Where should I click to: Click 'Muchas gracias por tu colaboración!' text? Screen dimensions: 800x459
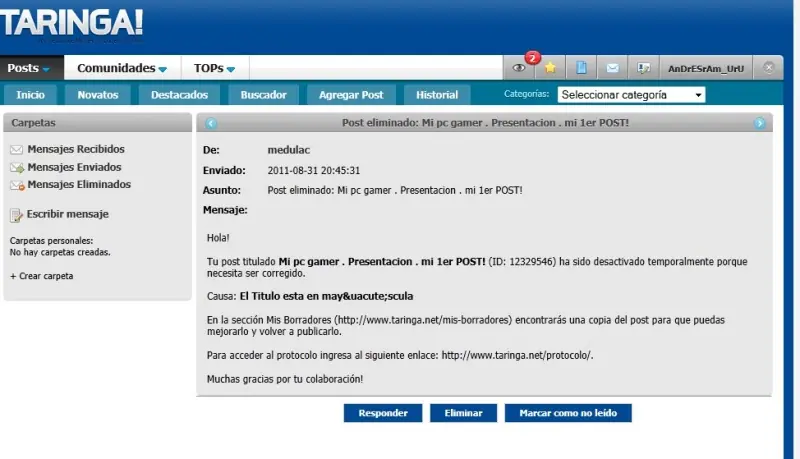(285, 379)
